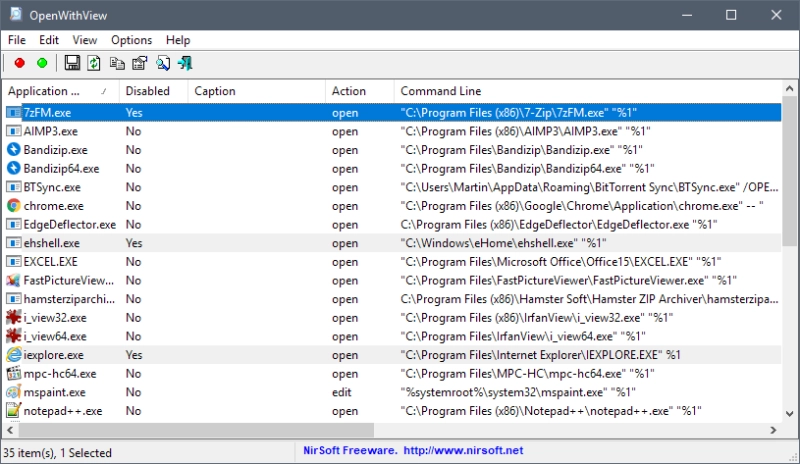Click the 'Yes' disabled value for ehshell.exe

pos(134,243)
